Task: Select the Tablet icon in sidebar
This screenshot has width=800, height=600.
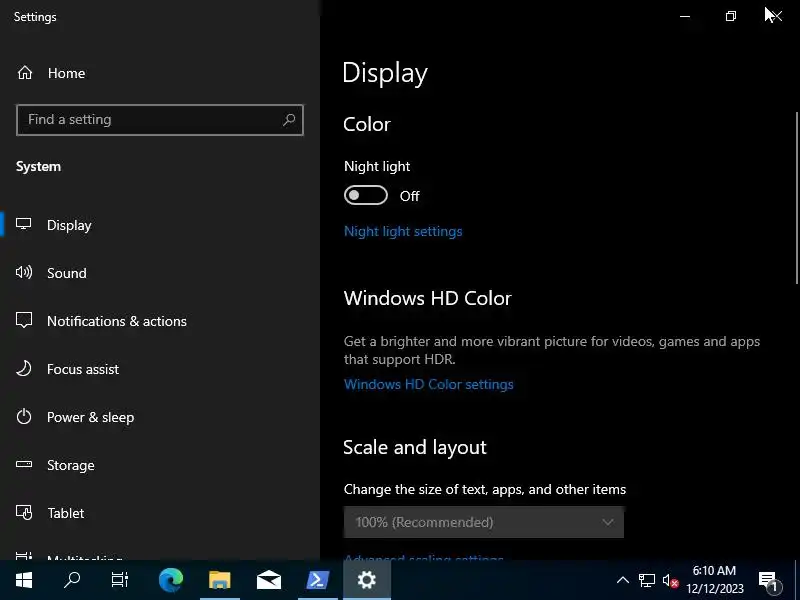Action: tap(23, 512)
